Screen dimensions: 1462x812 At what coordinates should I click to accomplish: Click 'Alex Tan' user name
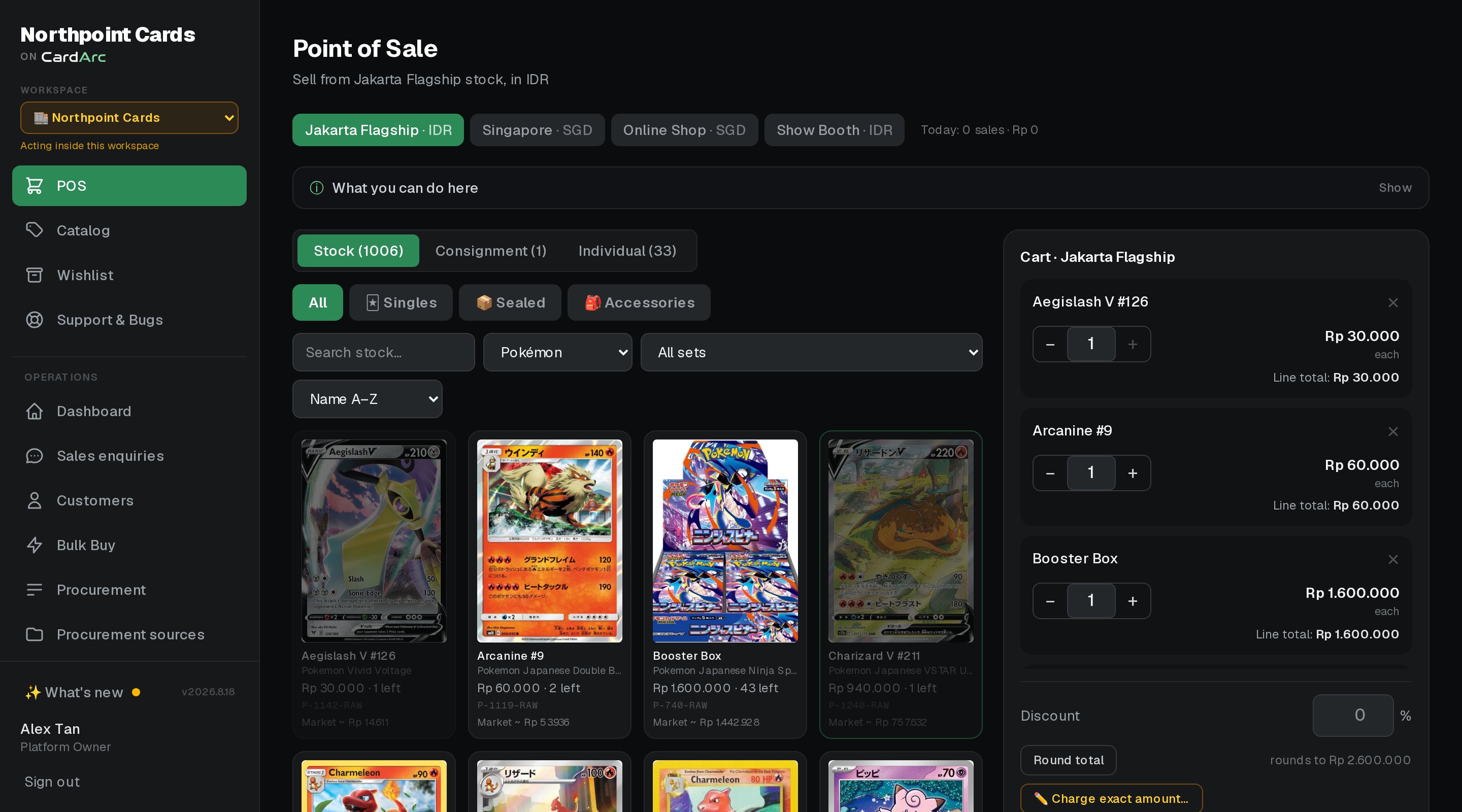tap(50, 729)
